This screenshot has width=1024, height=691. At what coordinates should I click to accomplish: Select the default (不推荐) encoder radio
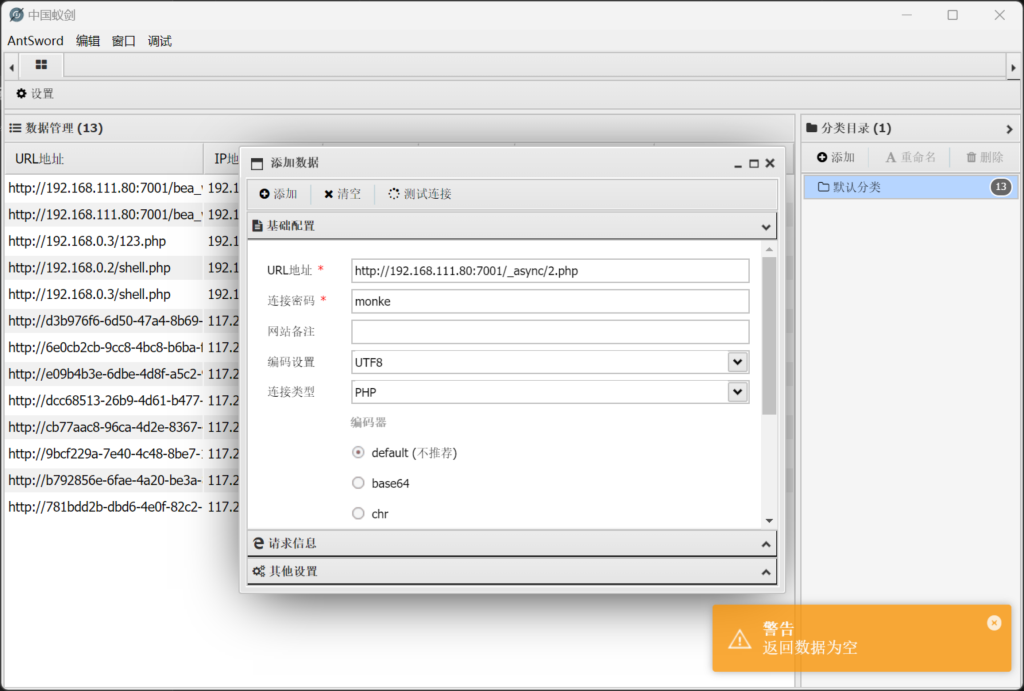point(358,453)
